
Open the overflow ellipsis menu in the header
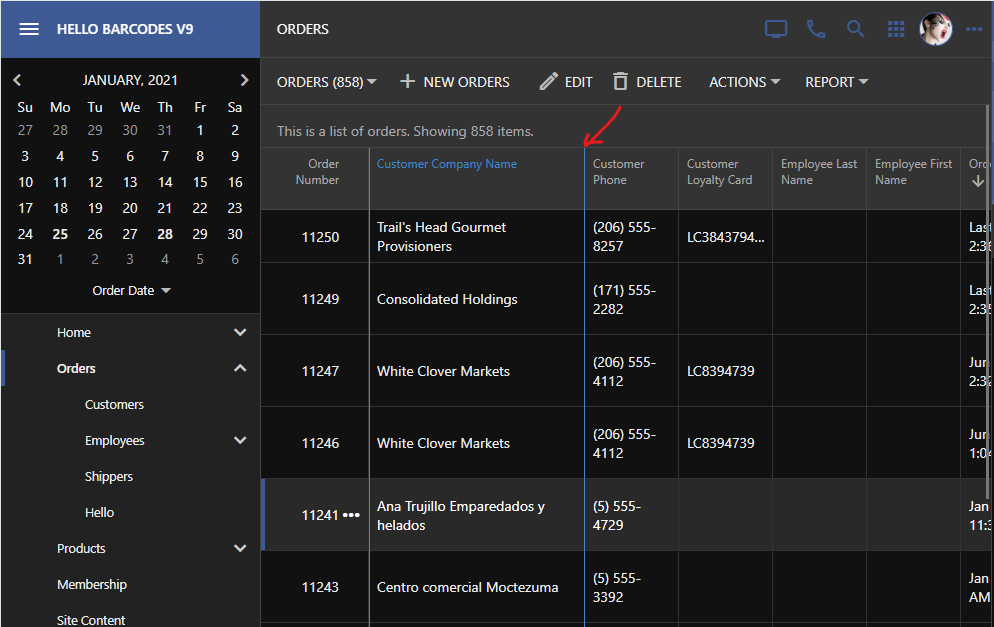click(974, 29)
